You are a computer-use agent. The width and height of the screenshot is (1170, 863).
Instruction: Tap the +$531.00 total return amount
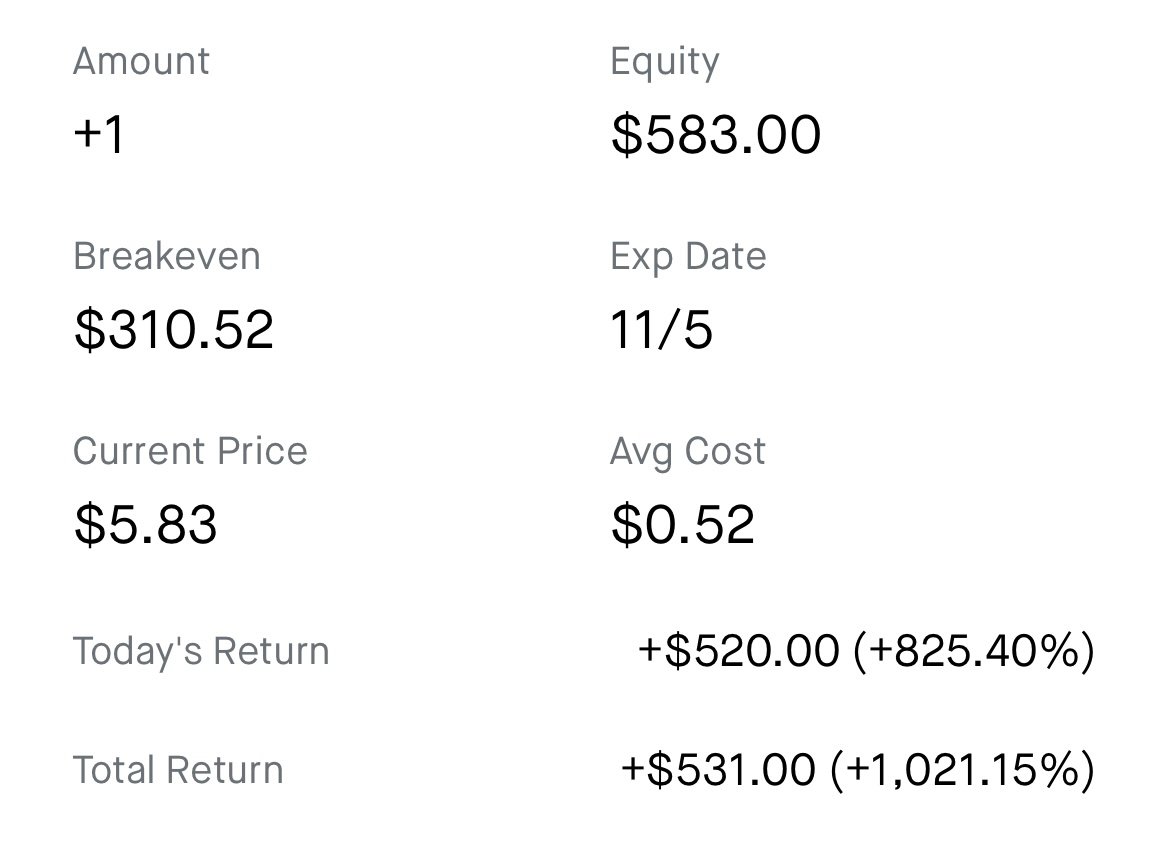tap(718, 770)
